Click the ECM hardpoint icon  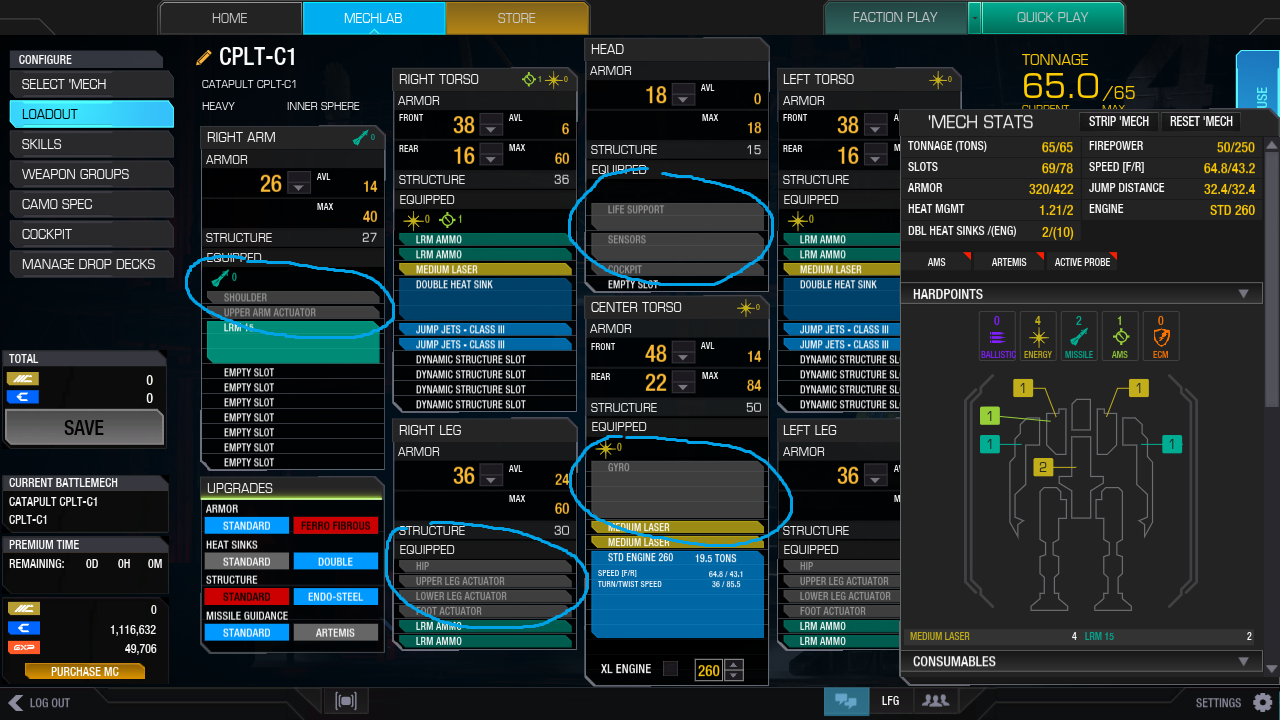[x=1160, y=336]
